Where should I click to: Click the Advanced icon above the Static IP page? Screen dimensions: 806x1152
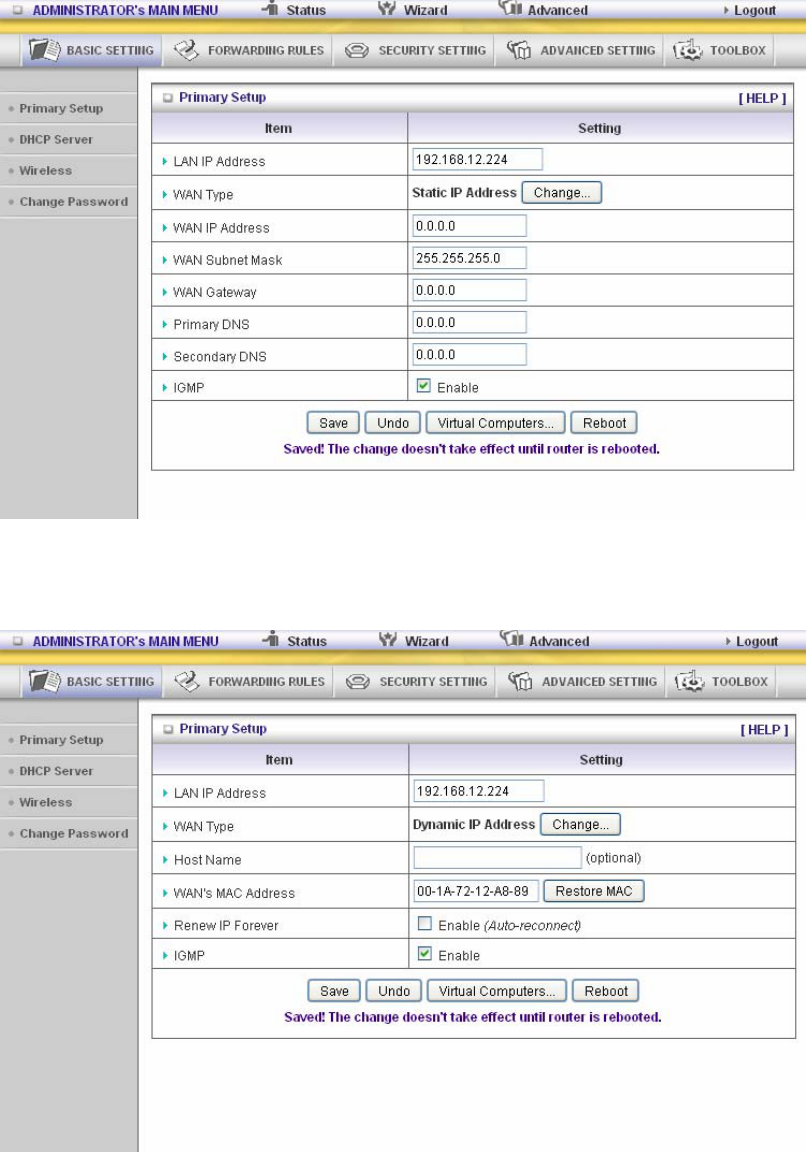[509, 8]
